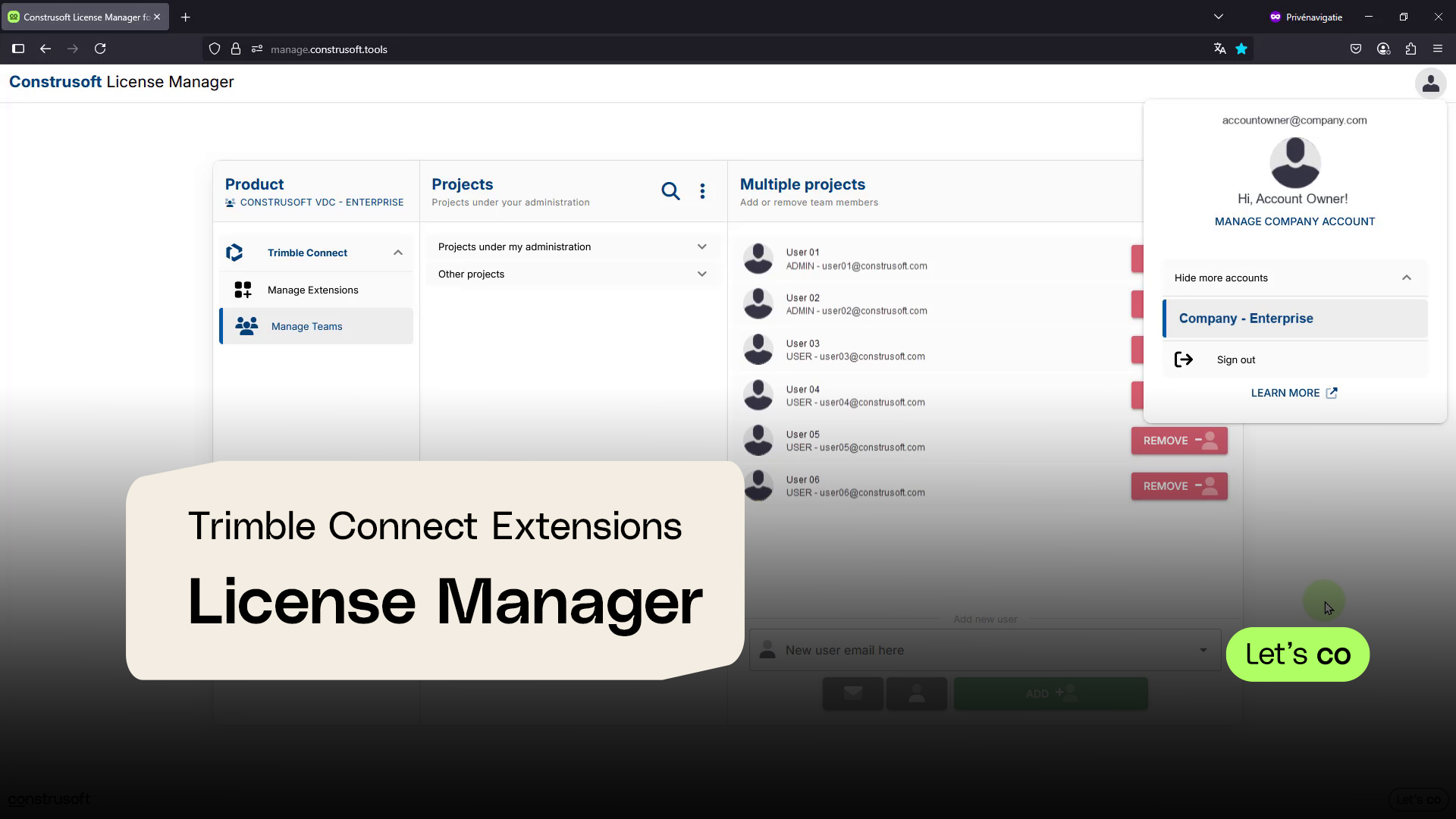Click accountowner@company.com email text
Image resolution: width=1456 pixels, height=819 pixels.
[x=1294, y=120]
